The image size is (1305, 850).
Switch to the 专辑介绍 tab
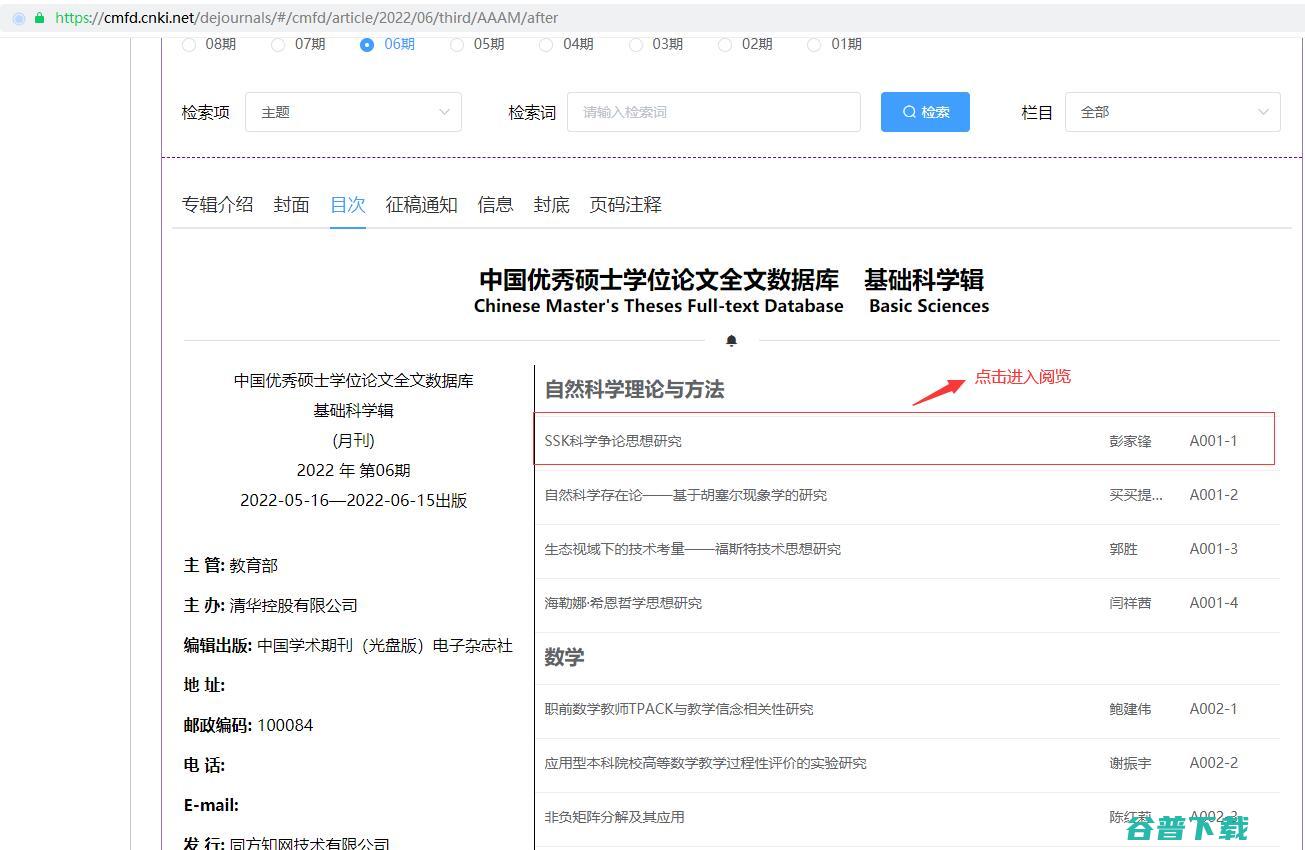click(x=217, y=205)
